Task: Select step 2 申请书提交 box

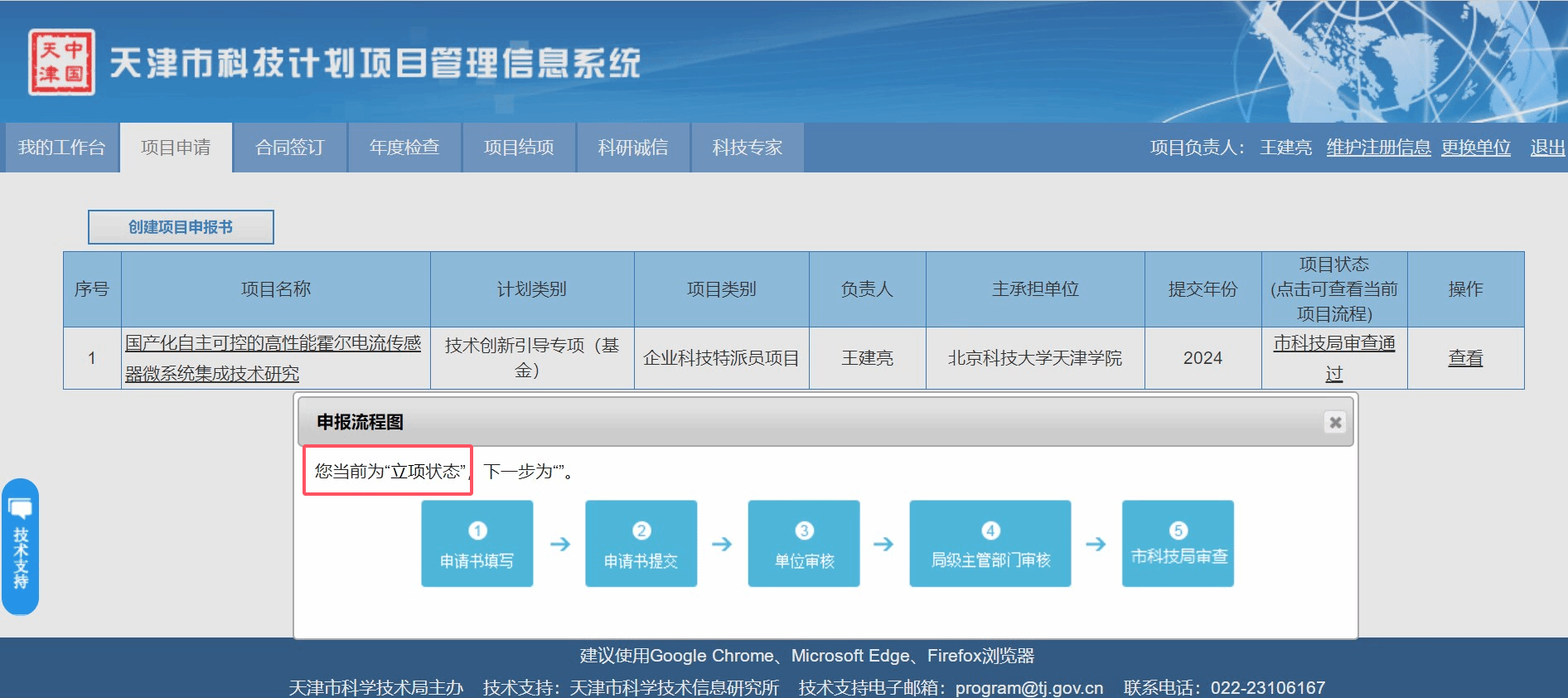Action: 641,544
